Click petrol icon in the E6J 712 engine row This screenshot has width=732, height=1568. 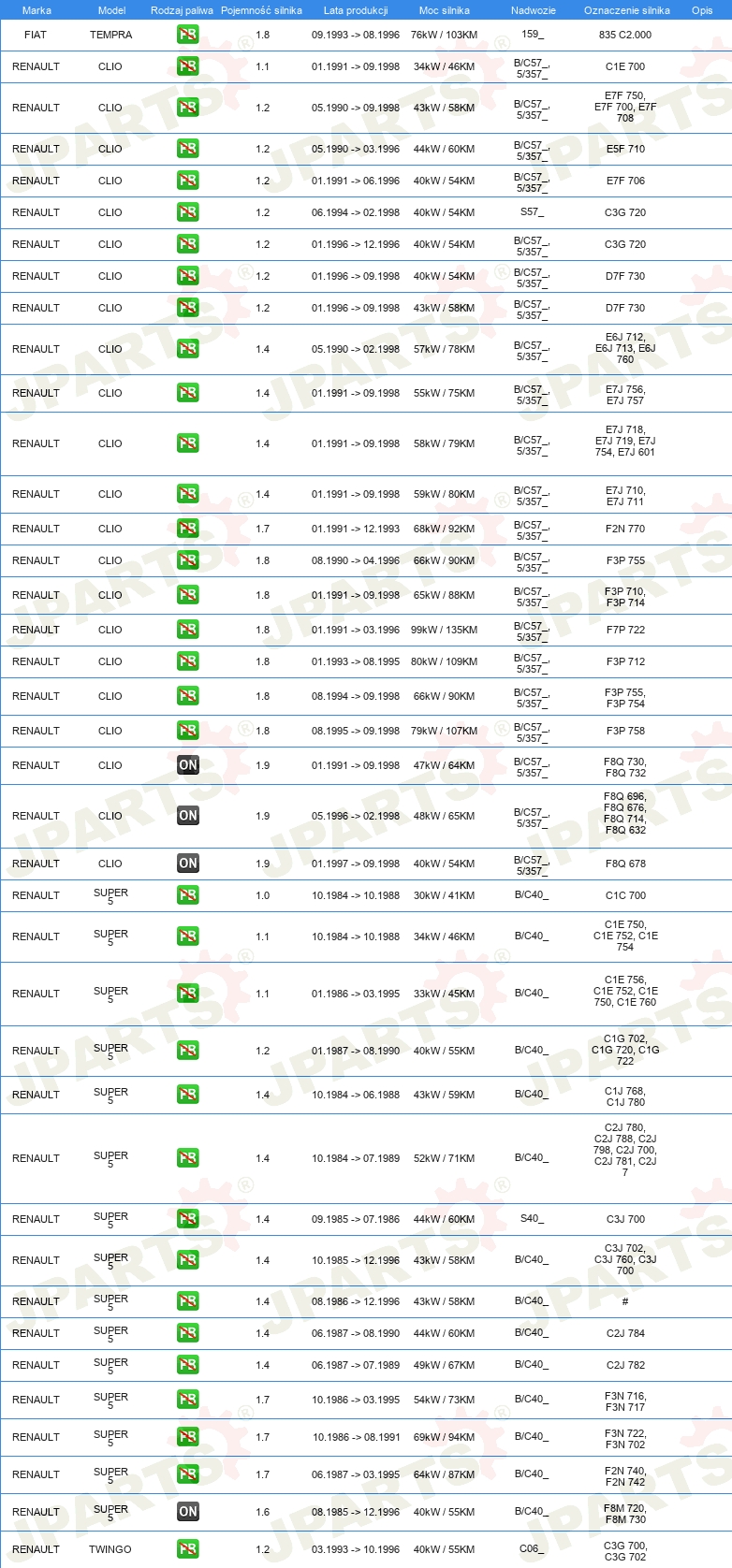click(x=188, y=349)
